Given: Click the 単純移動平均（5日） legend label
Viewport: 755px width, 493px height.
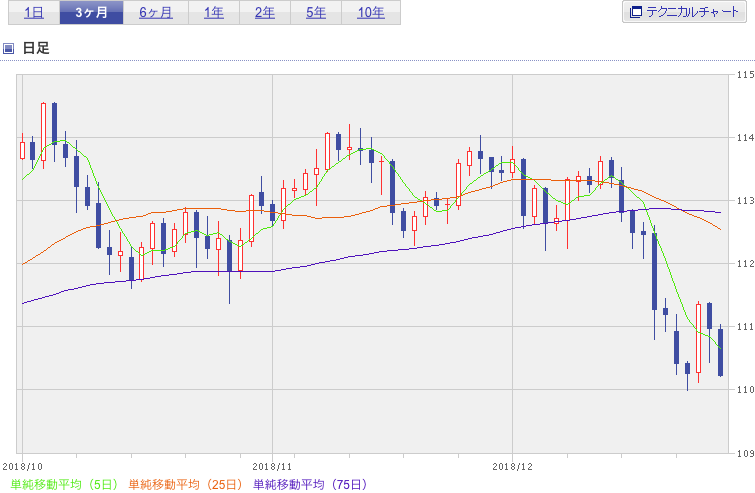Looking at the screenshot, I should pyautogui.click(x=64, y=484).
